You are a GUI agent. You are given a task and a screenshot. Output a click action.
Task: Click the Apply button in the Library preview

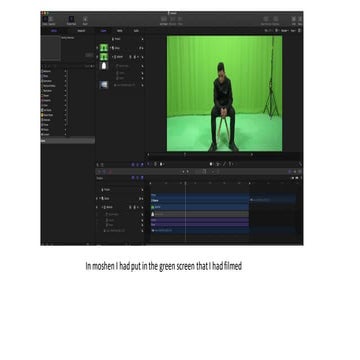(x=89, y=55)
